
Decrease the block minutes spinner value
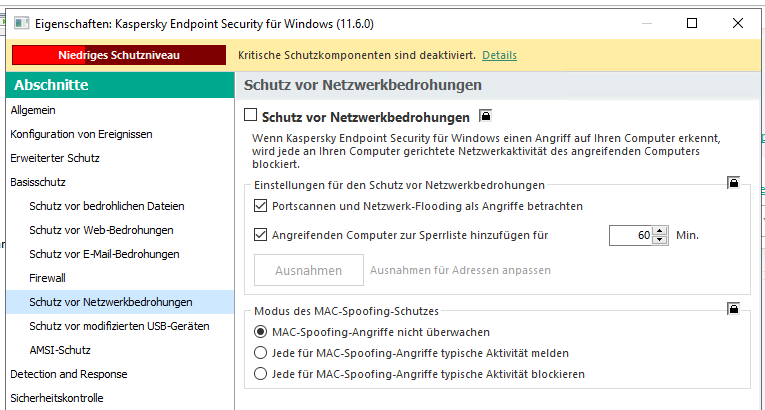pos(659,240)
